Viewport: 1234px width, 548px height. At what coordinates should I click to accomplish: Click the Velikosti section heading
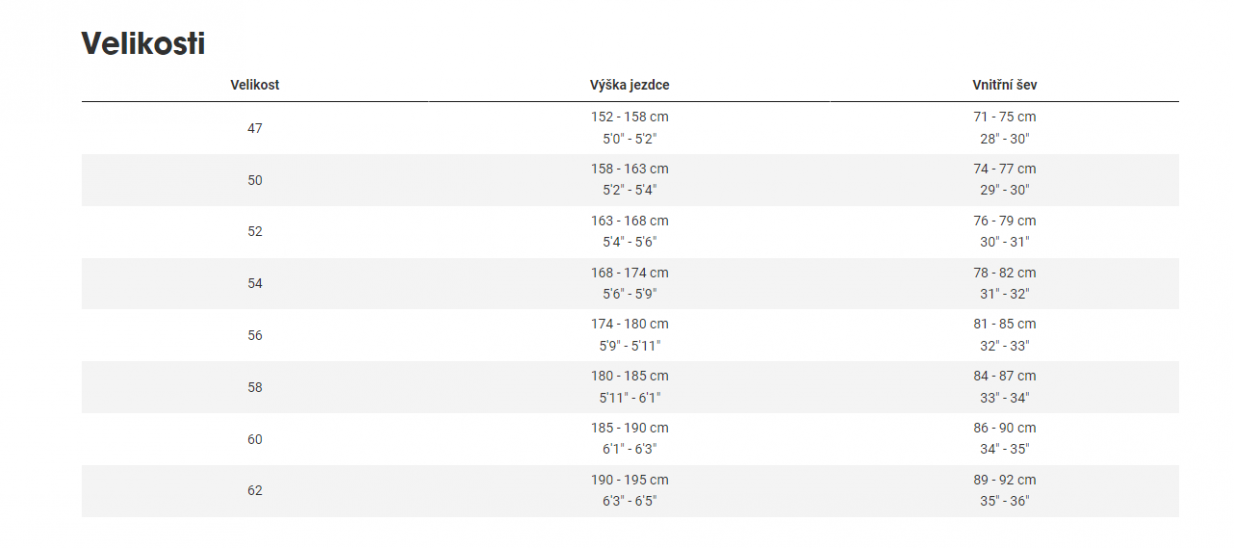[143, 44]
